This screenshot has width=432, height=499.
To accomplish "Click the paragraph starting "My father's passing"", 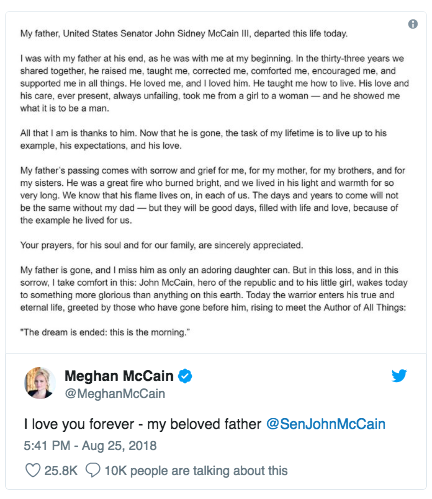I will tap(213, 195).
